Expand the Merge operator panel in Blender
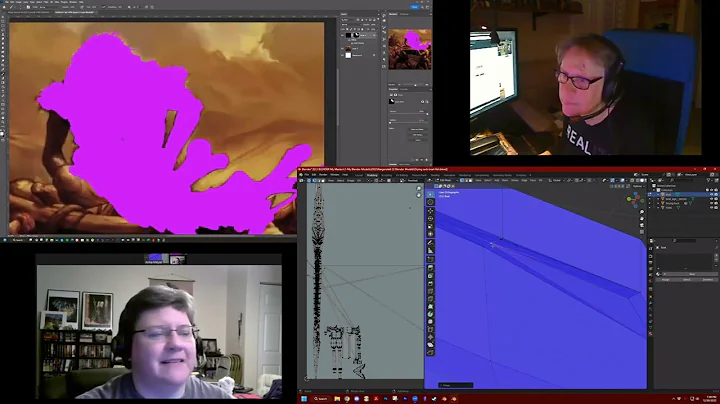The image size is (720, 404). [x=456, y=385]
